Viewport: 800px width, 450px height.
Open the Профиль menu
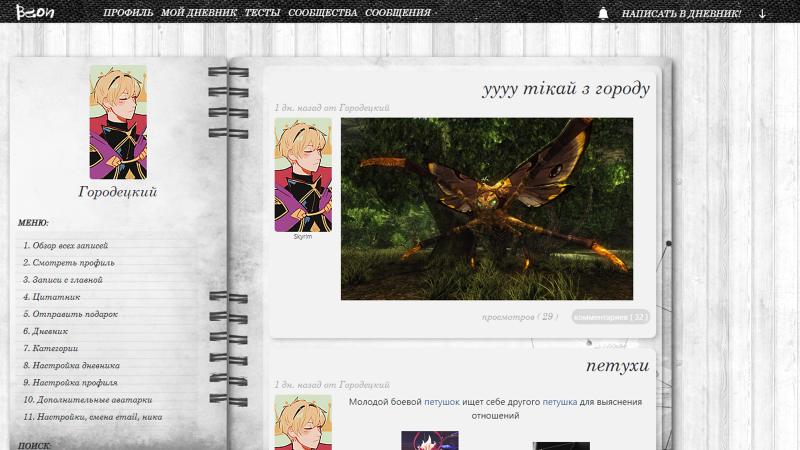[x=127, y=14]
